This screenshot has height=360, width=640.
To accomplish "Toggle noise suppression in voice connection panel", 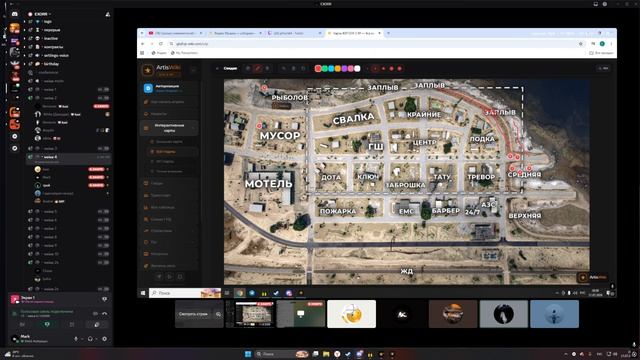I will pyautogui.click(x=95, y=313).
